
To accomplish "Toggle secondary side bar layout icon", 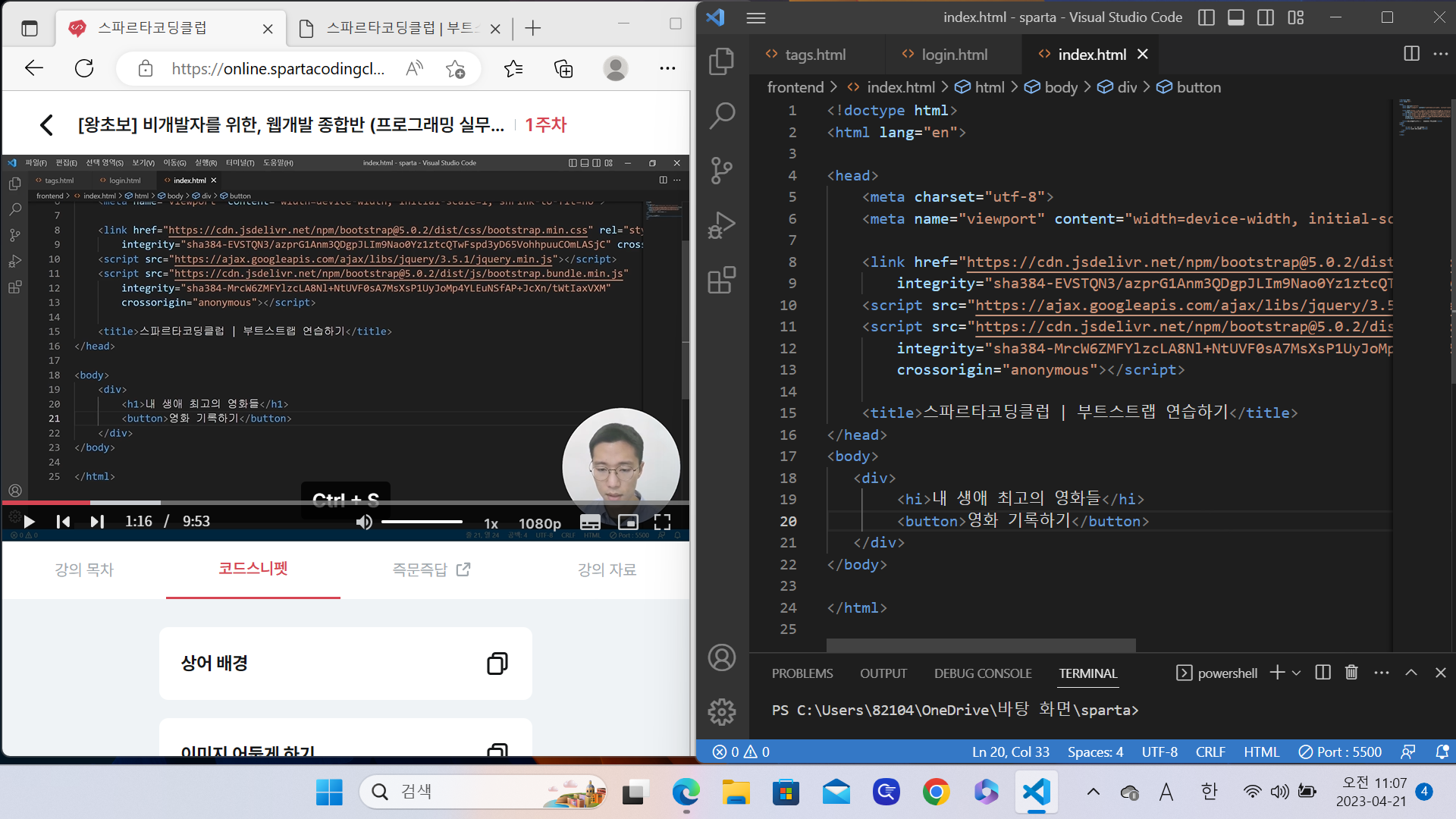I will tap(1266, 17).
